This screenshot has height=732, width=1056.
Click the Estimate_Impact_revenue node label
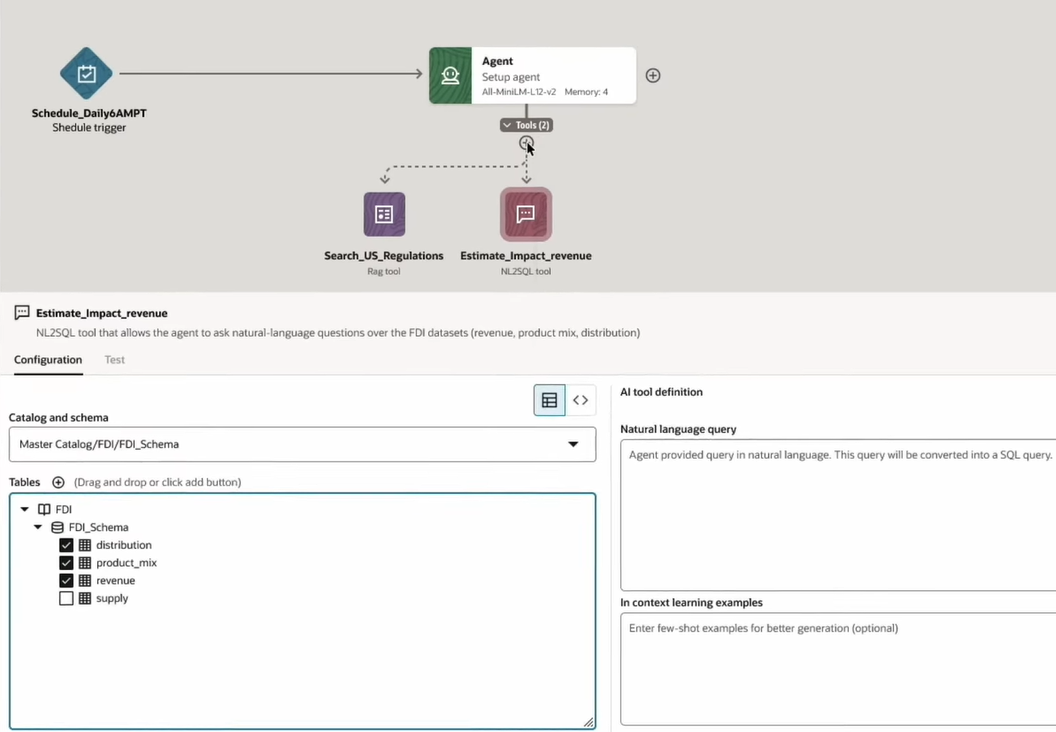pyautogui.click(x=526, y=256)
